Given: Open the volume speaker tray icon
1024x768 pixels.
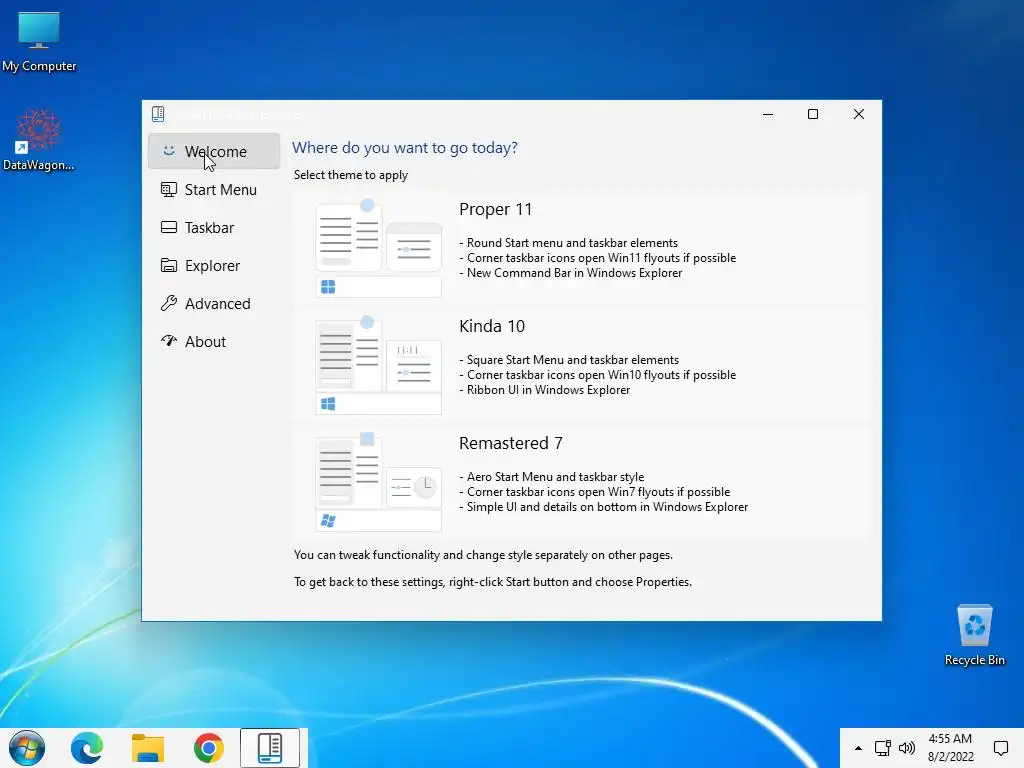Looking at the screenshot, I should click(x=907, y=748).
